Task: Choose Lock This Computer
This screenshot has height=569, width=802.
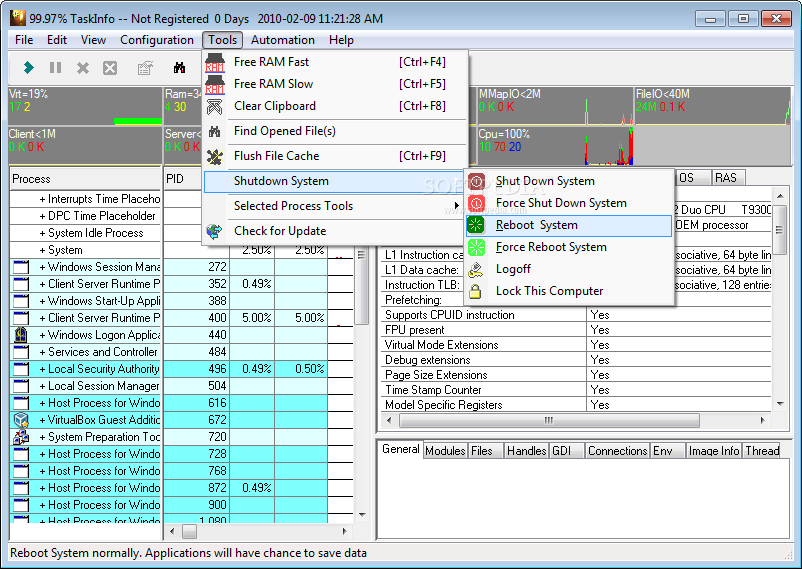Action: pos(569,291)
